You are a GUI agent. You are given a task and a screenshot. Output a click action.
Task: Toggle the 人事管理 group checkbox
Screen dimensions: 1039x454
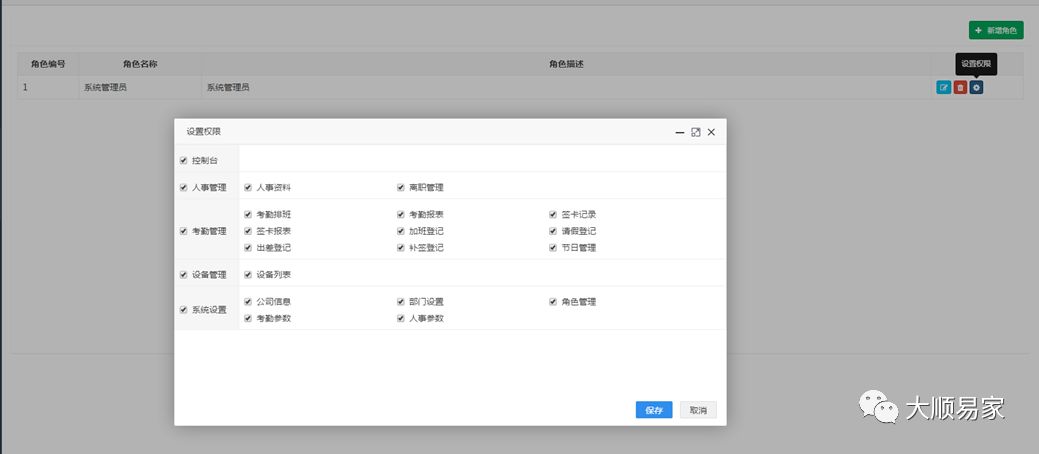184,187
